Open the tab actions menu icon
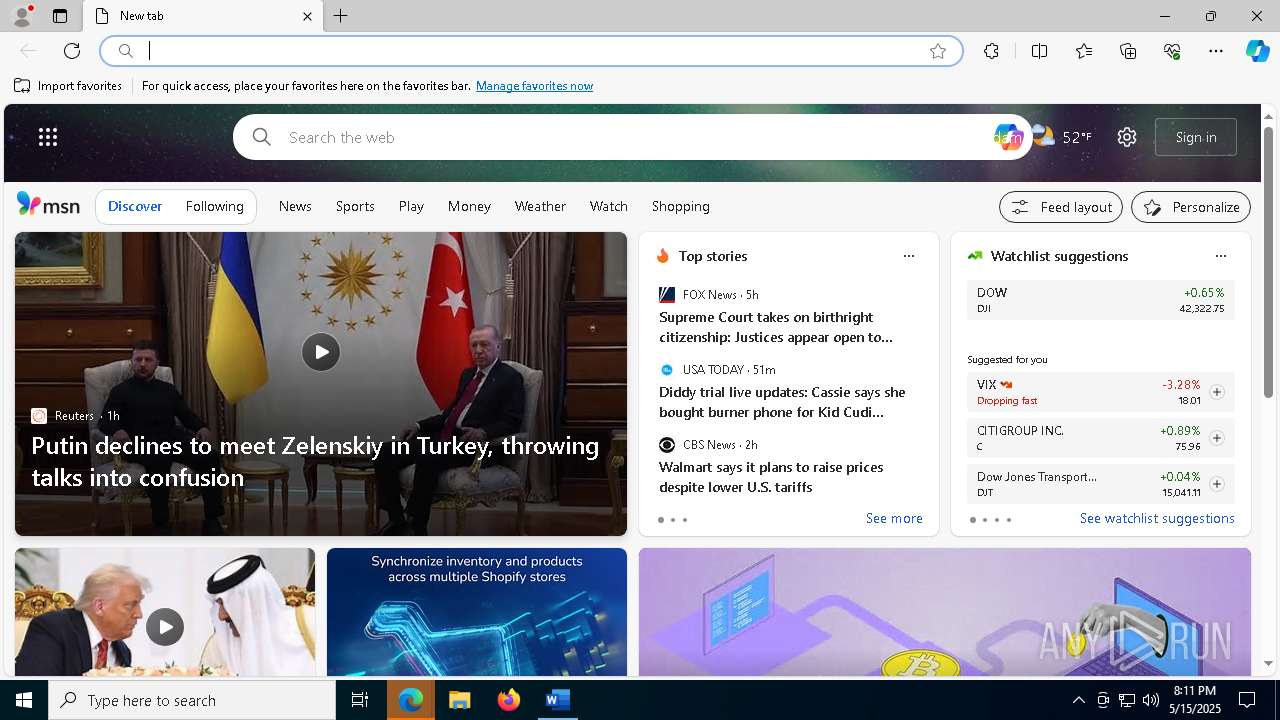Viewport: 1280px width, 720px height. click(x=60, y=16)
